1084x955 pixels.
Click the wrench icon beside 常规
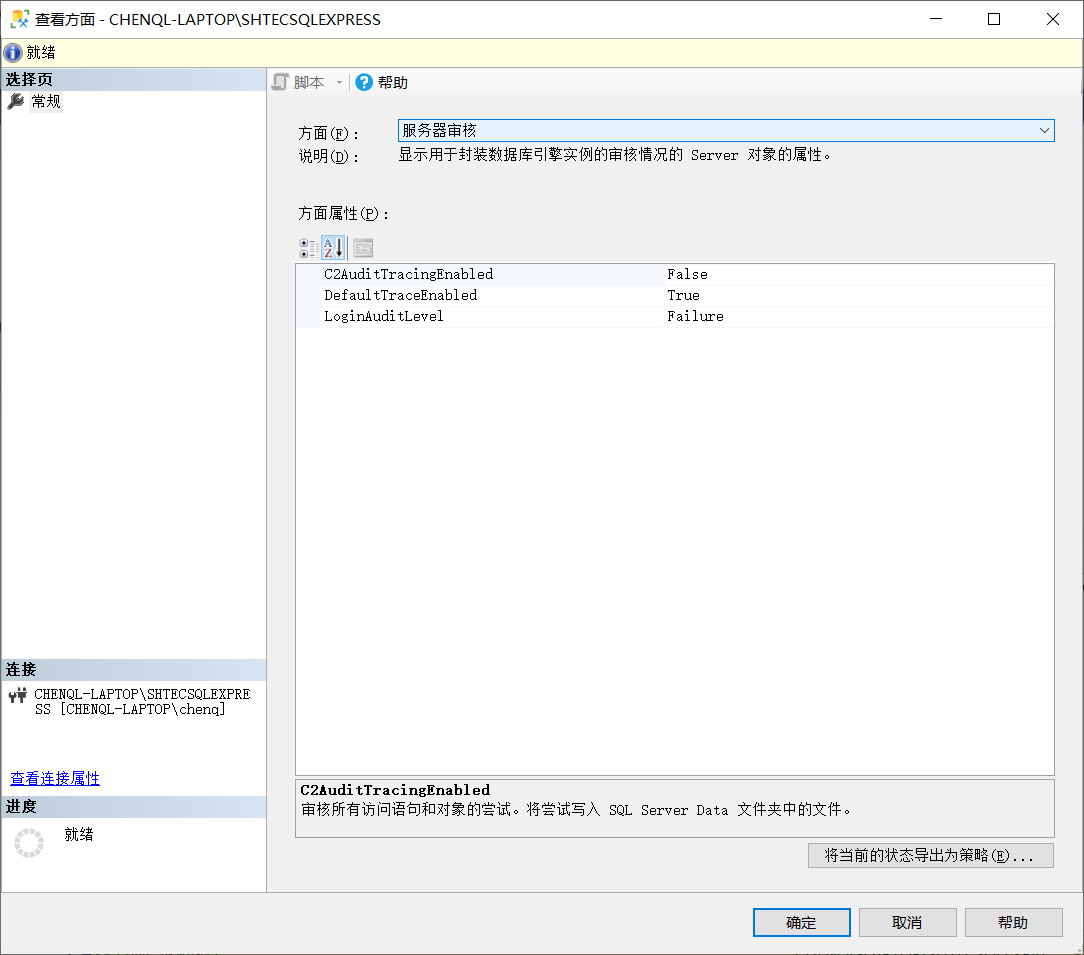click(x=16, y=102)
